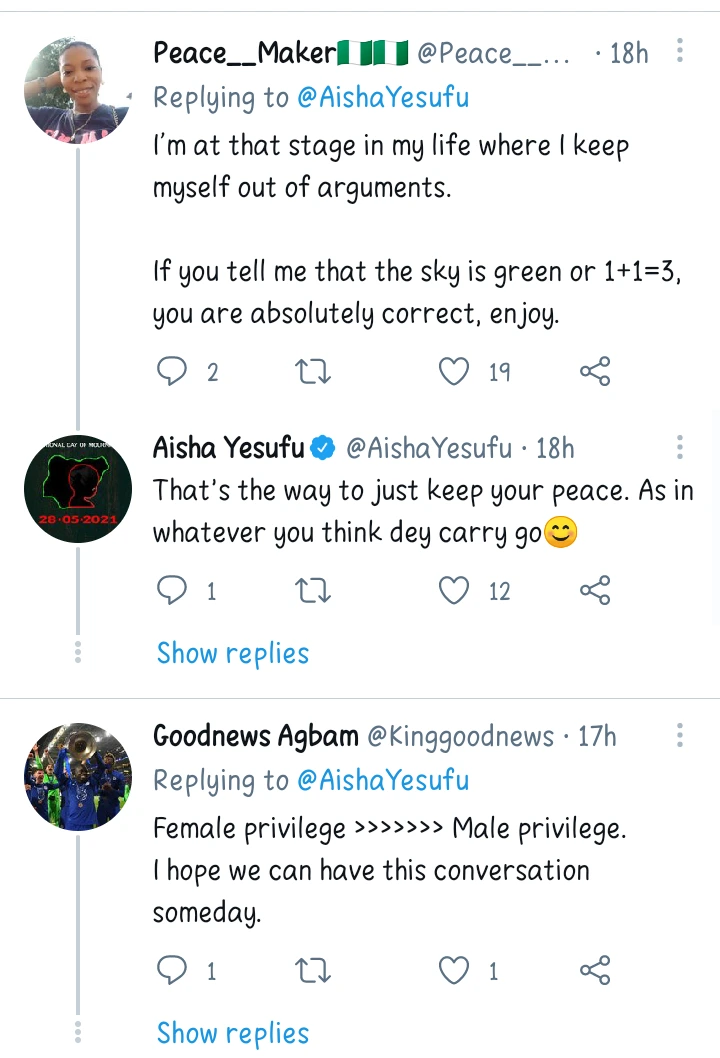Like Aisha Yesufu's tweet with 12 likes
The image size is (720, 1058).
[x=453, y=590]
